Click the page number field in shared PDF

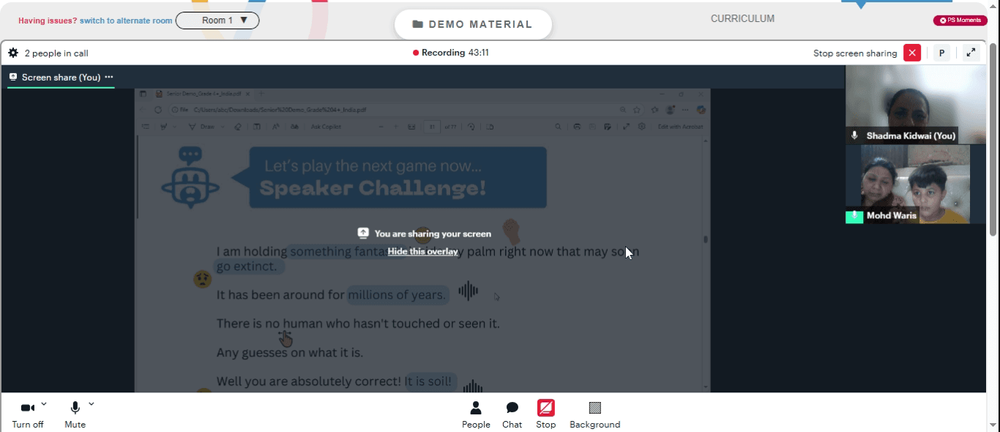click(x=432, y=126)
